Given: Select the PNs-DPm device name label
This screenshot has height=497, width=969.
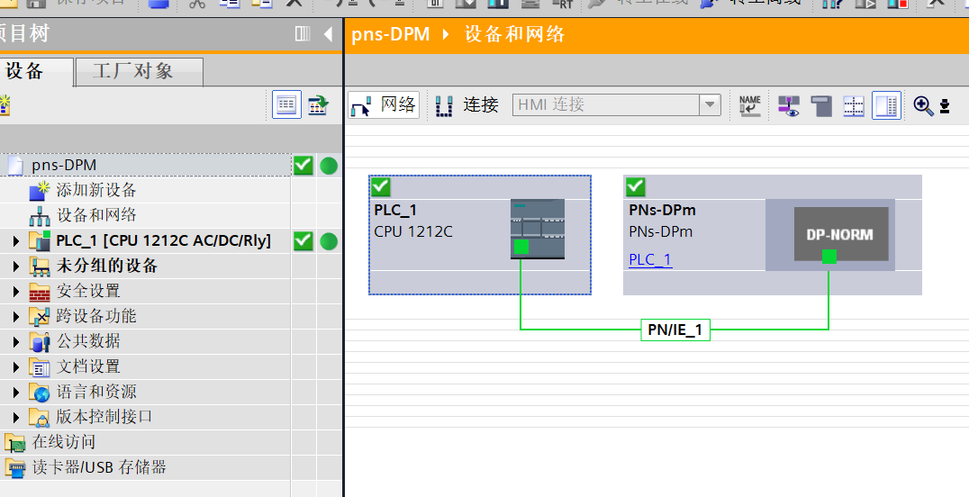Looking at the screenshot, I should tap(662, 210).
